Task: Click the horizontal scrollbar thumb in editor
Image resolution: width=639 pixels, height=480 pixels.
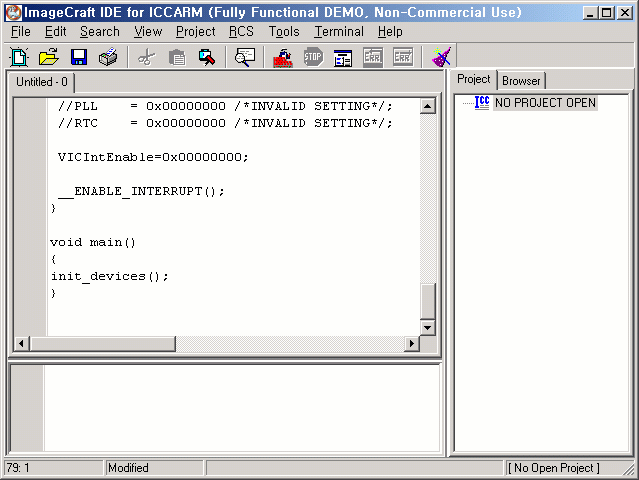Action: pos(103,344)
